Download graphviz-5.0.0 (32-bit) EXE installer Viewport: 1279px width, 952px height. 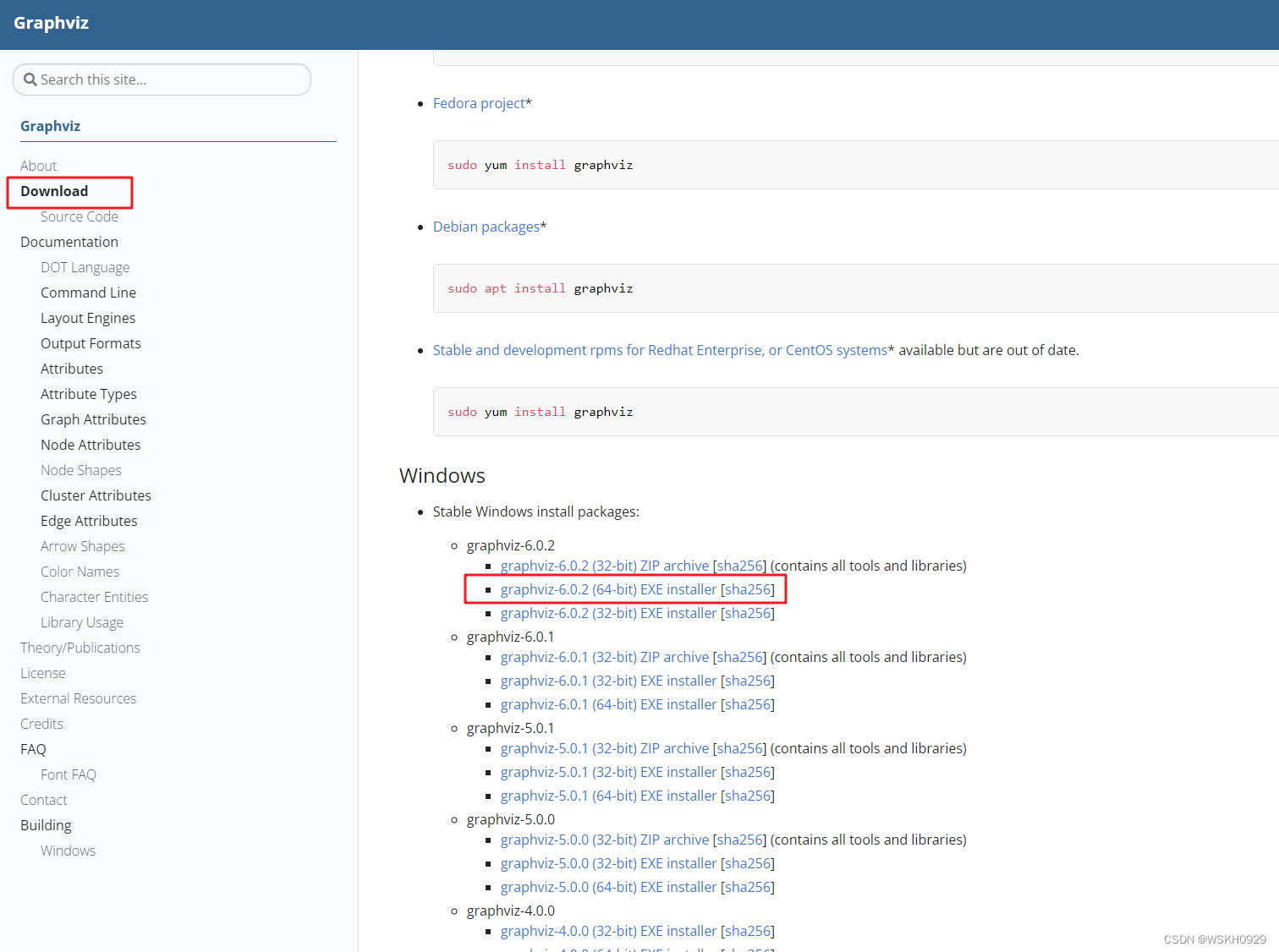[x=609, y=863]
